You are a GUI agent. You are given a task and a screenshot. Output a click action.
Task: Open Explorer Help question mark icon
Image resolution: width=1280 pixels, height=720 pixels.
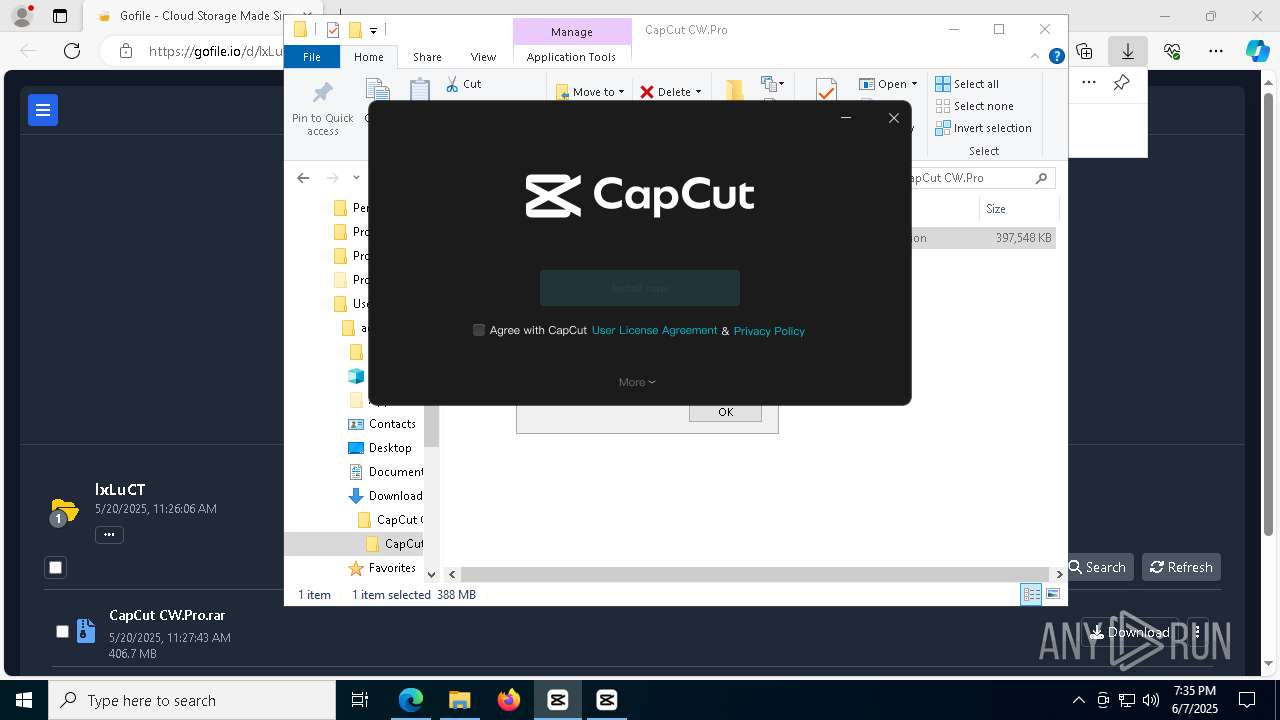[x=1056, y=57]
